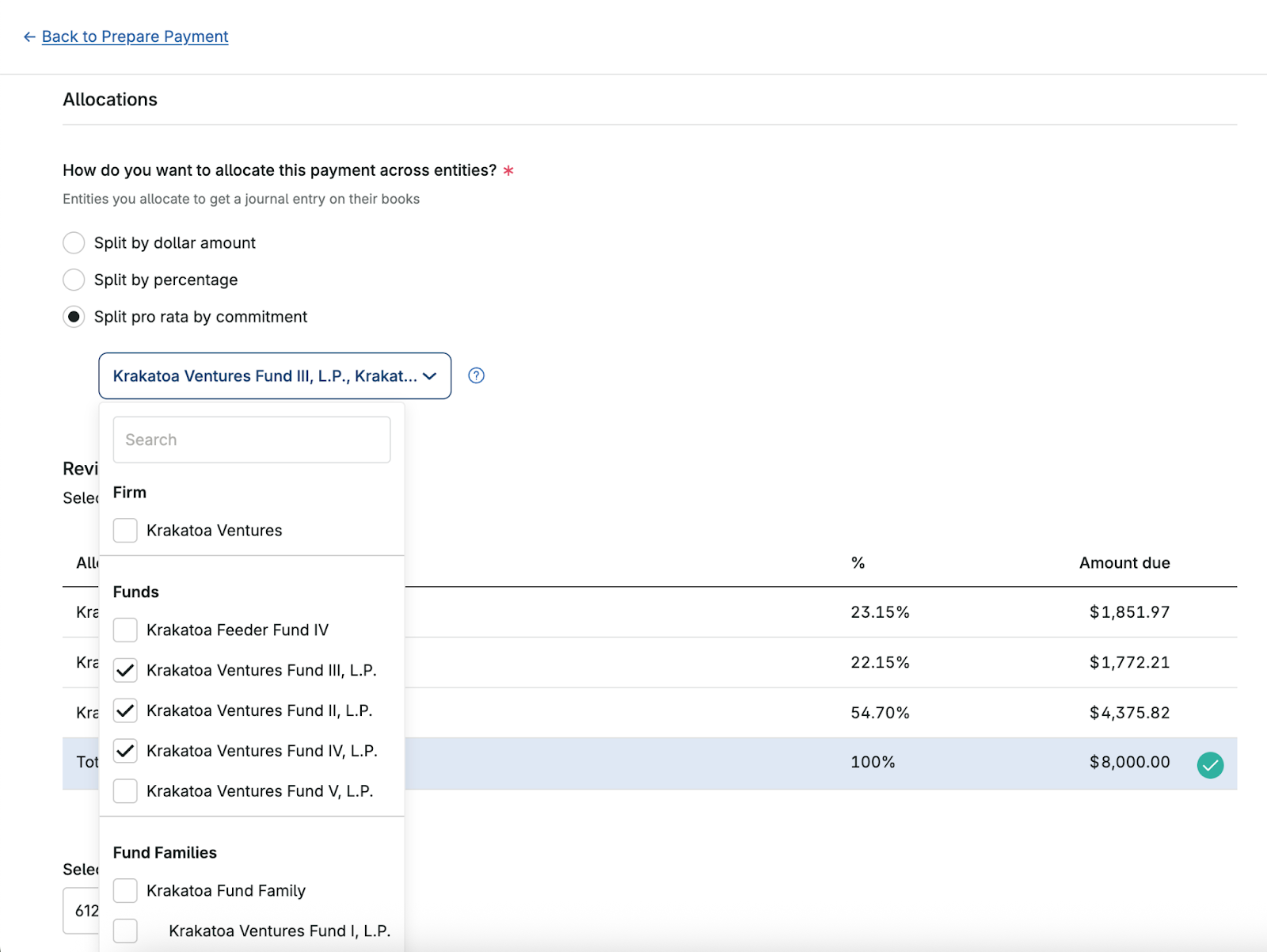Uncheck Krakatoa Ventures Fund II, L.P.
Viewport: 1267px width, 952px height.
(x=125, y=710)
